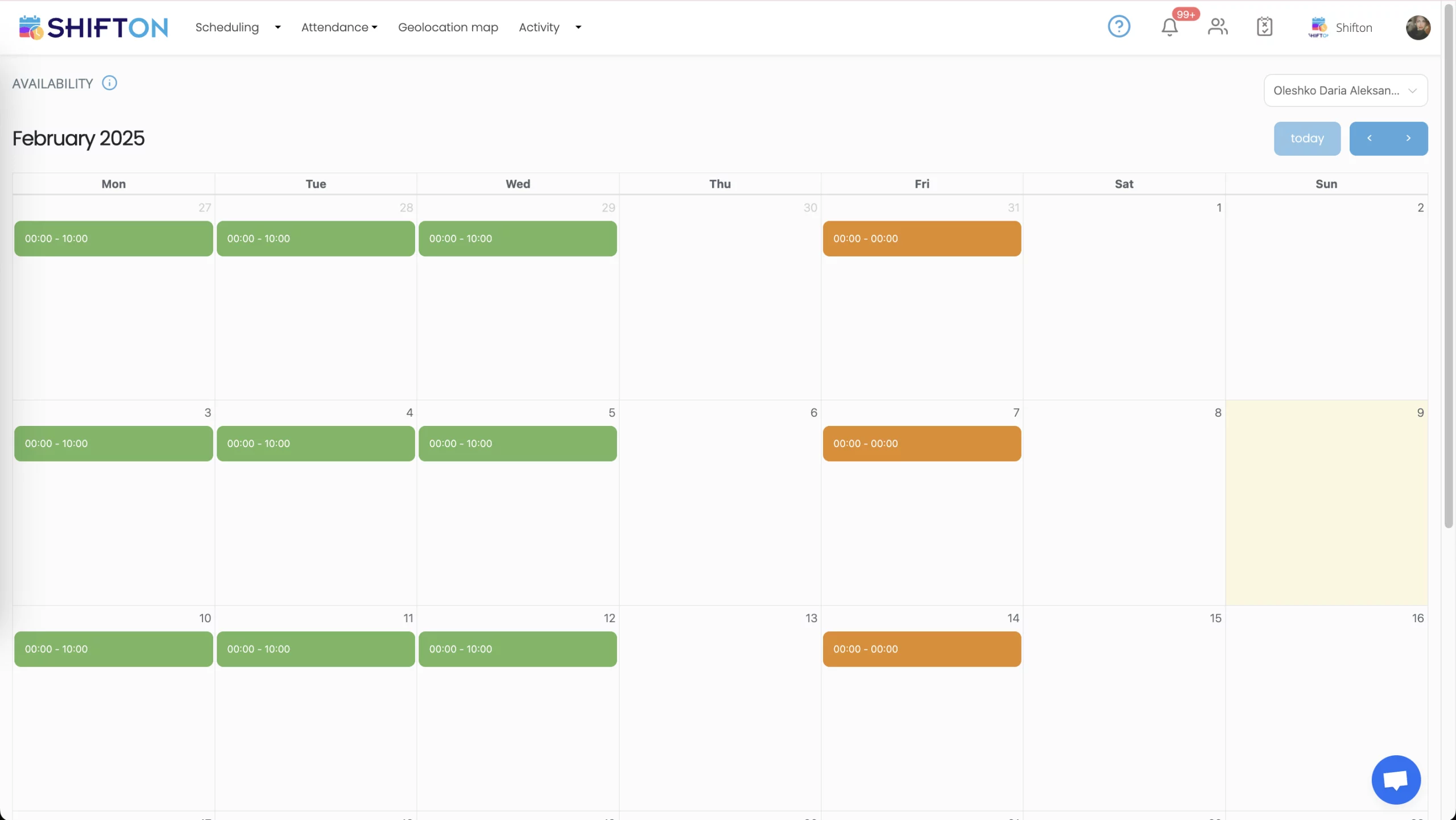This screenshot has height=820, width=1456.
Task: Click the Sat column header
Action: pyautogui.click(x=1124, y=184)
